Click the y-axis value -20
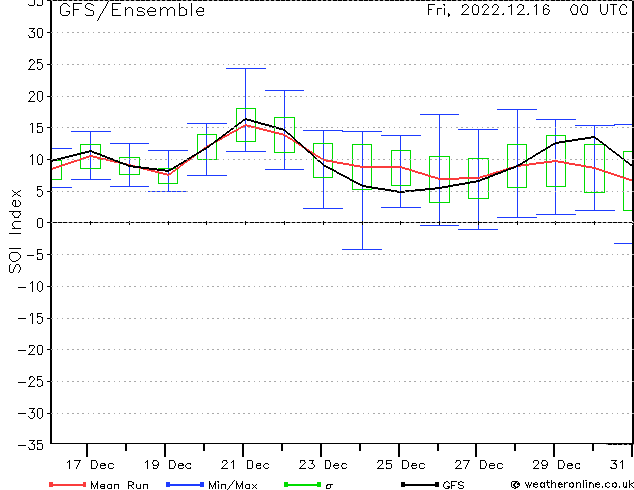Screen dimensions: 634x490 point(30,350)
